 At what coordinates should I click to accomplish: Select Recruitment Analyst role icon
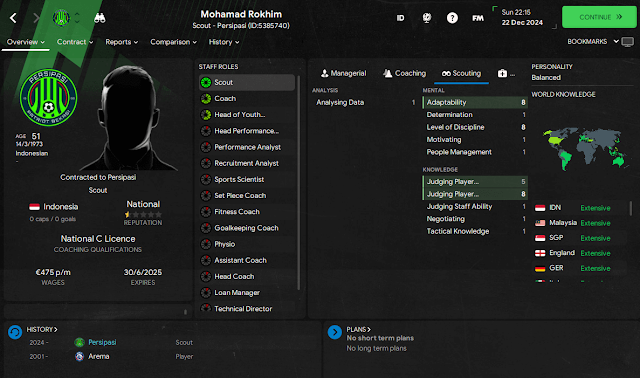[206, 163]
